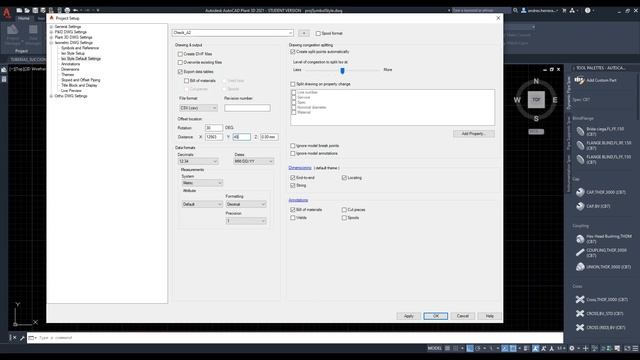
Task: Select CAP,BV part icon
Action: [x=580, y=206]
